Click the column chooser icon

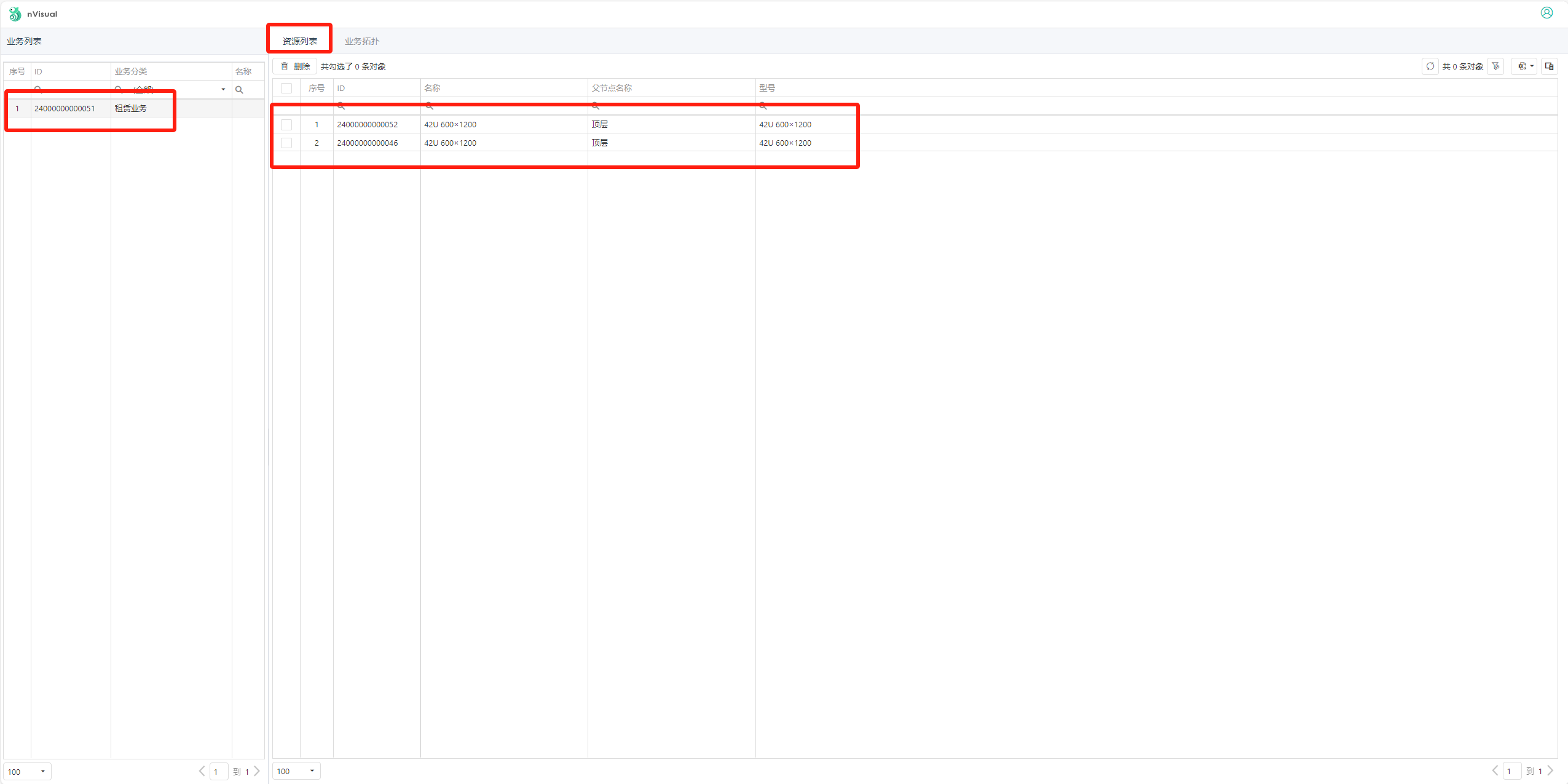(1549, 66)
